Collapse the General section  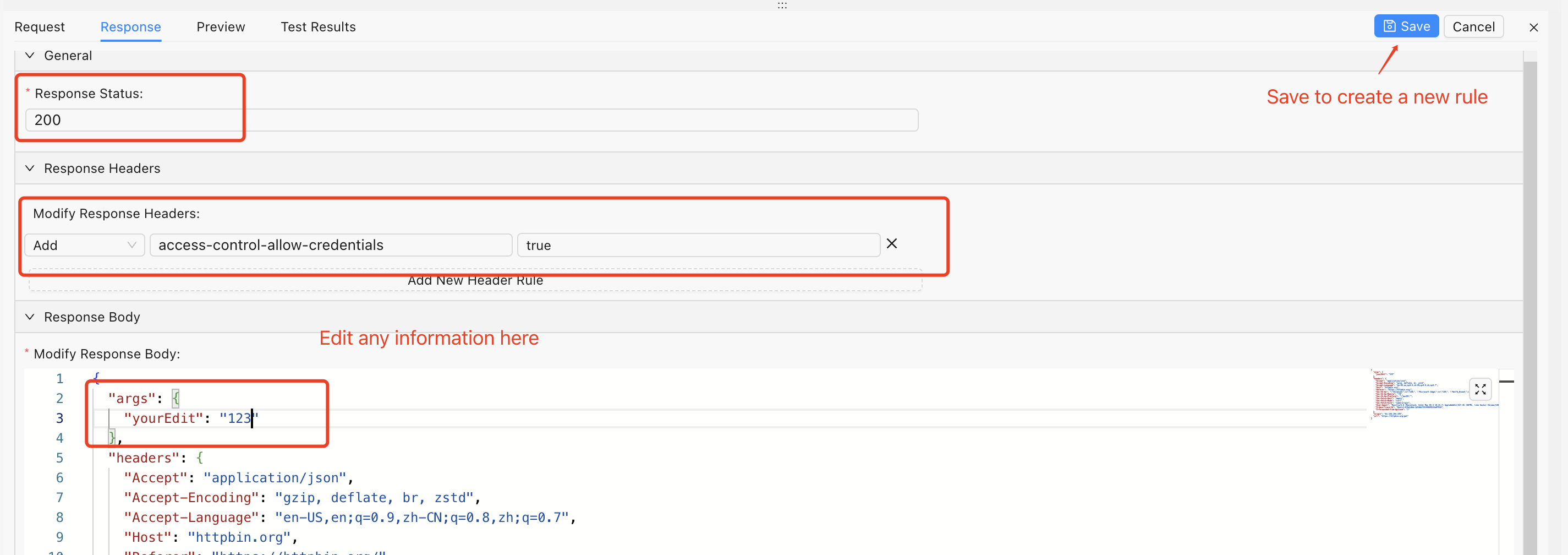[30, 56]
